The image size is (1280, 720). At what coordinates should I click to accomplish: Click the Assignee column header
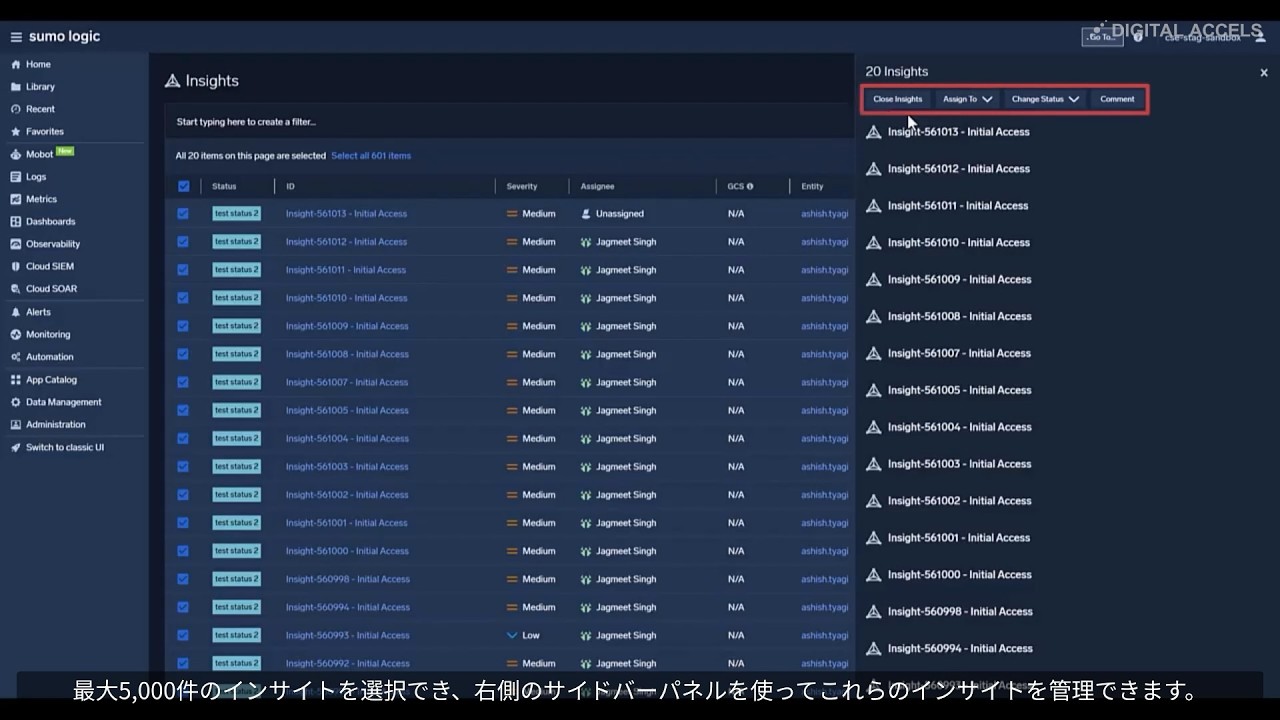coord(598,186)
